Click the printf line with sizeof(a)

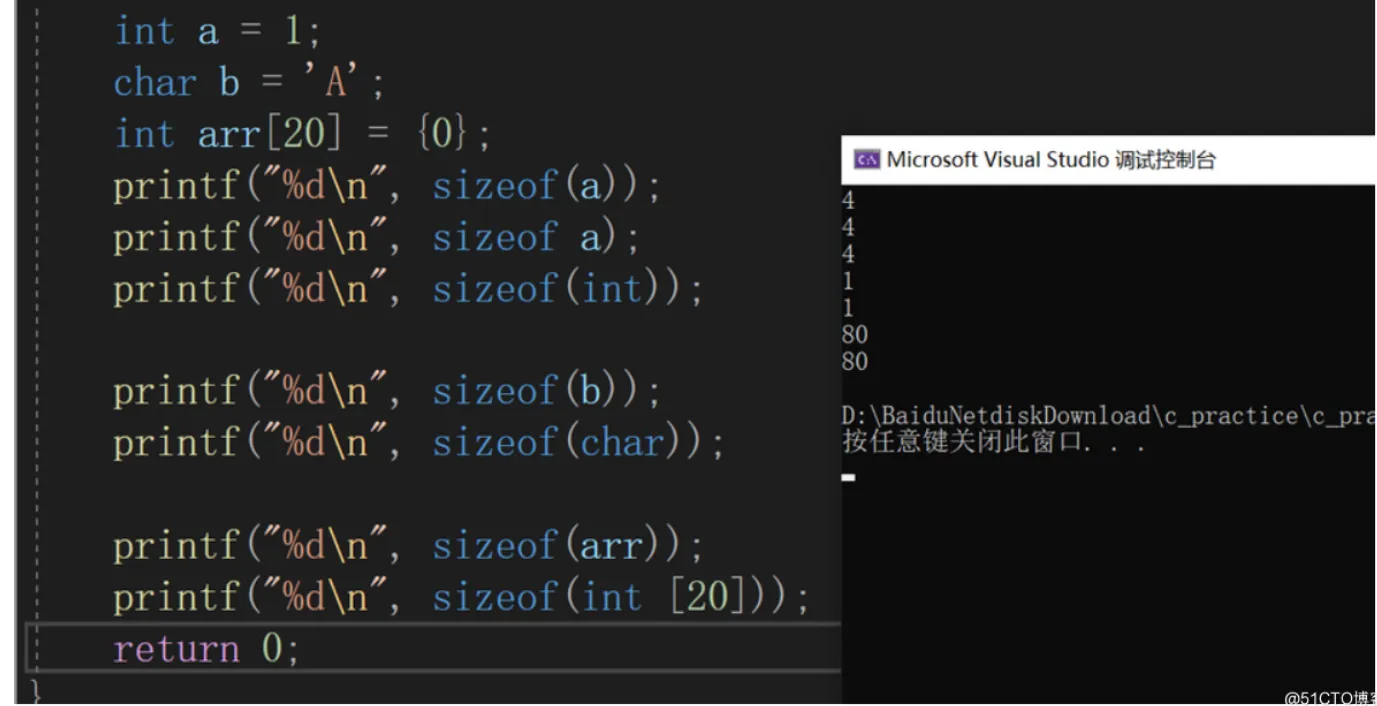[x=387, y=186]
